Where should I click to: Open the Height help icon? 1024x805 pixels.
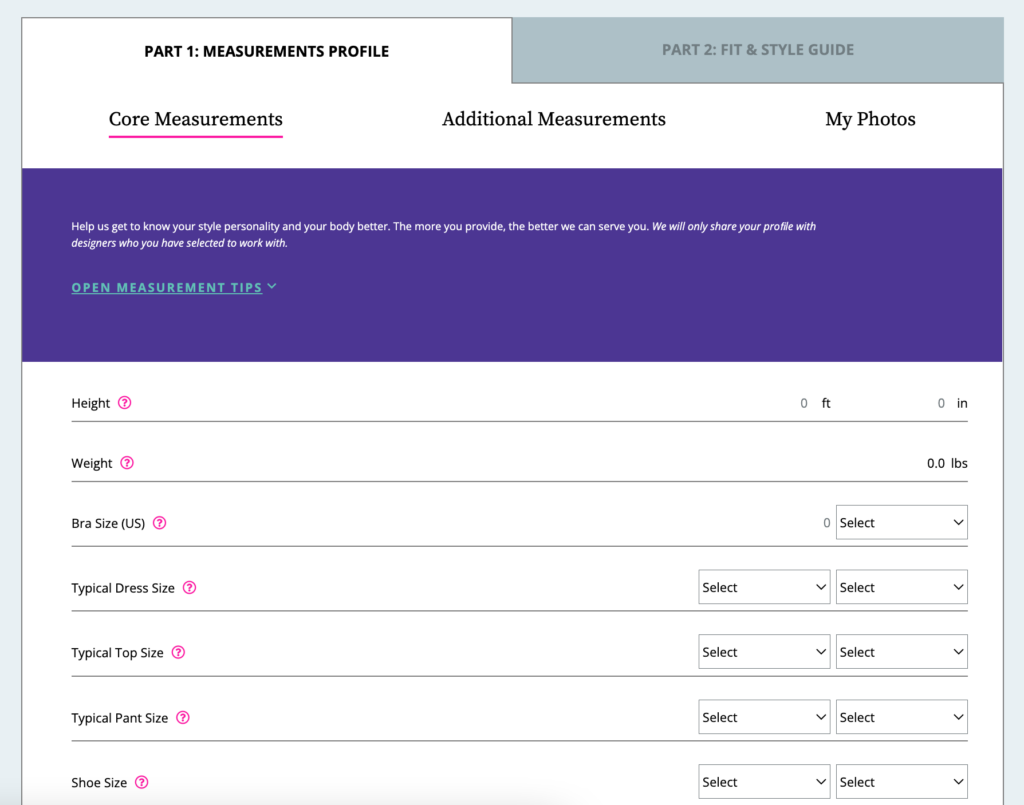[125, 403]
